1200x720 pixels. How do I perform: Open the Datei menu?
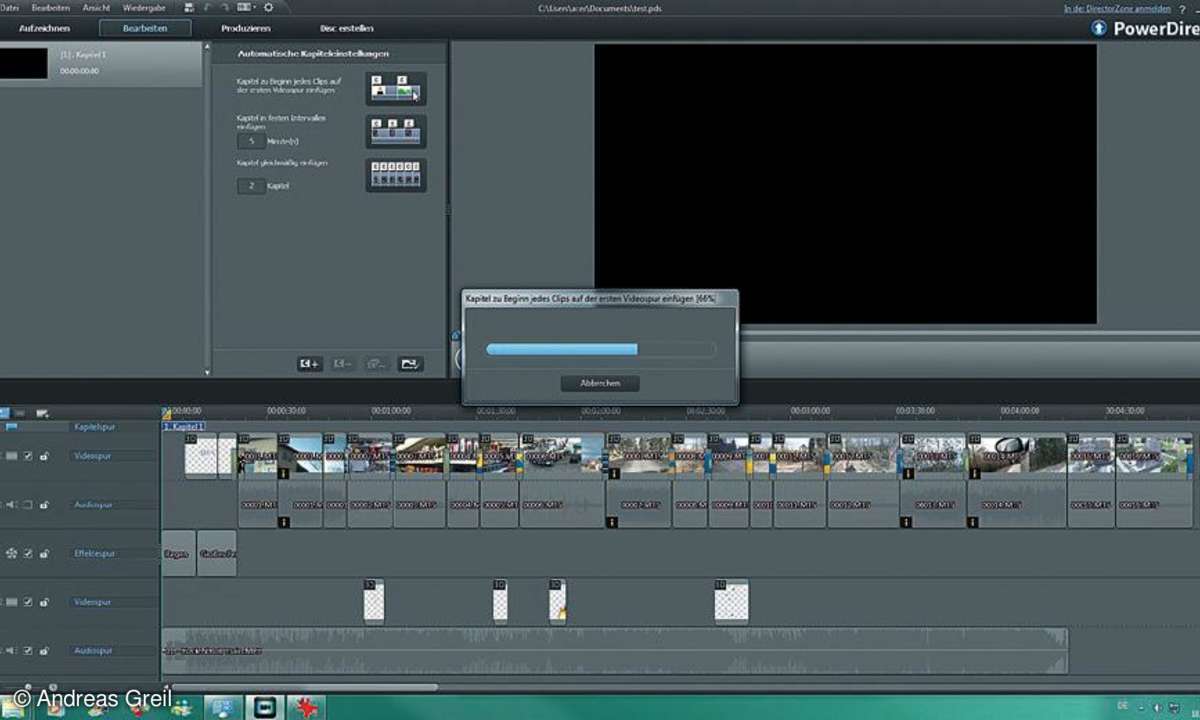click(x=9, y=7)
